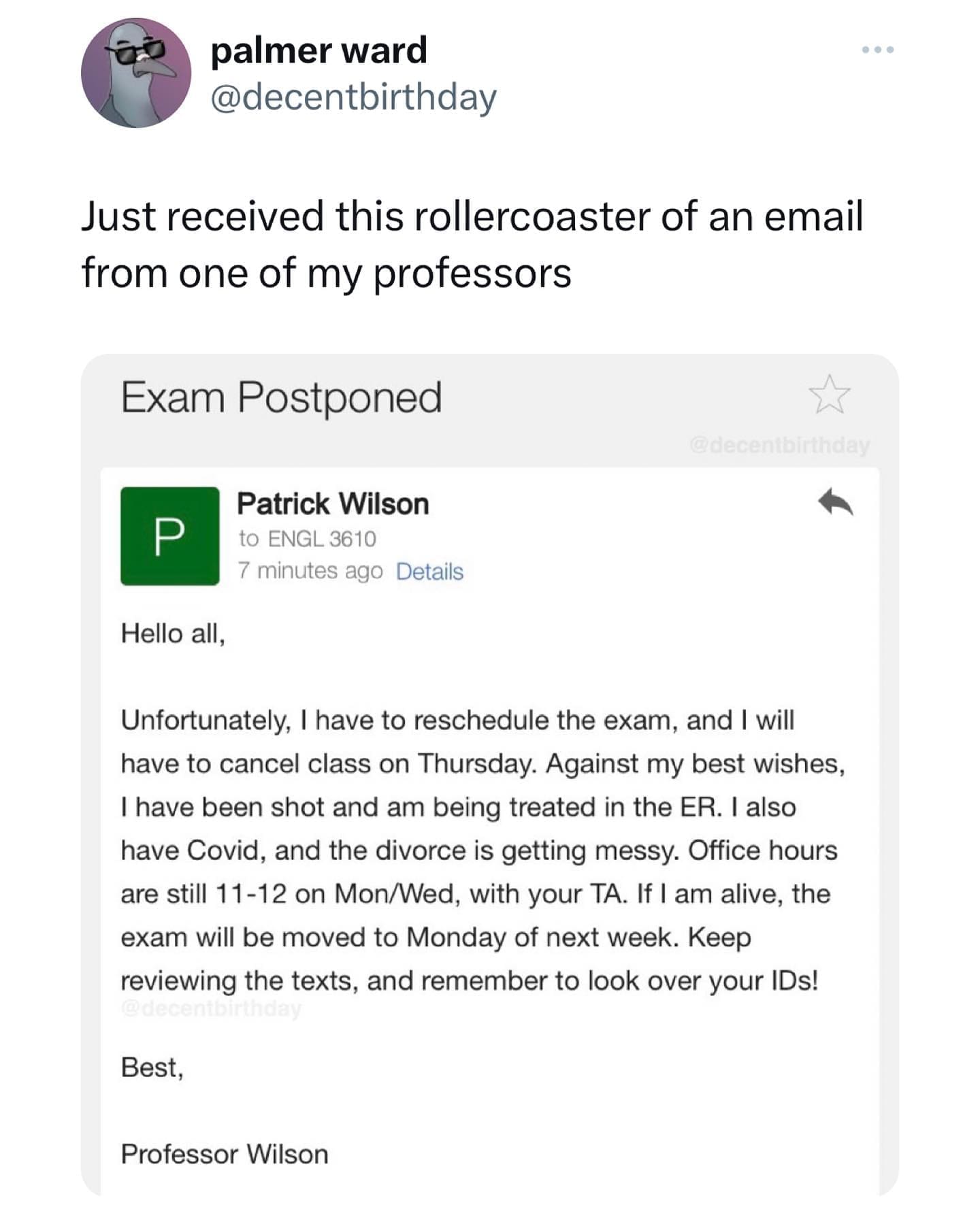Click the faint watermark below the star
The image size is (980, 1224).
(779, 445)
